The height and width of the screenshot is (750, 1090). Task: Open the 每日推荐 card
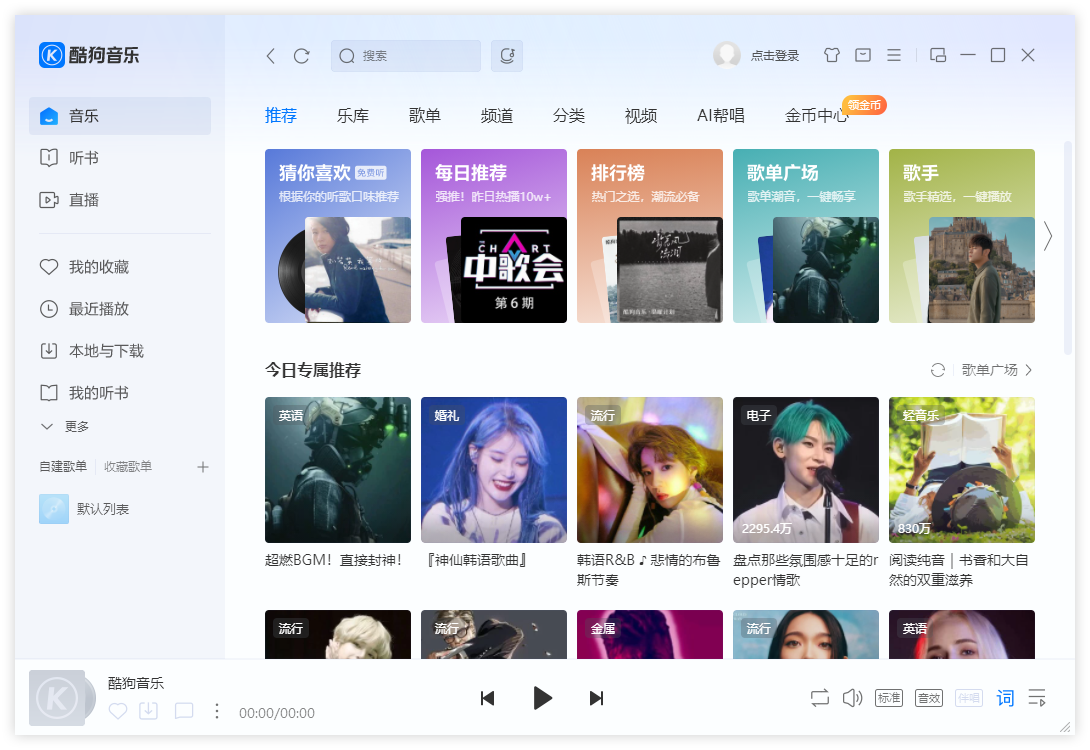click(494, 236)
